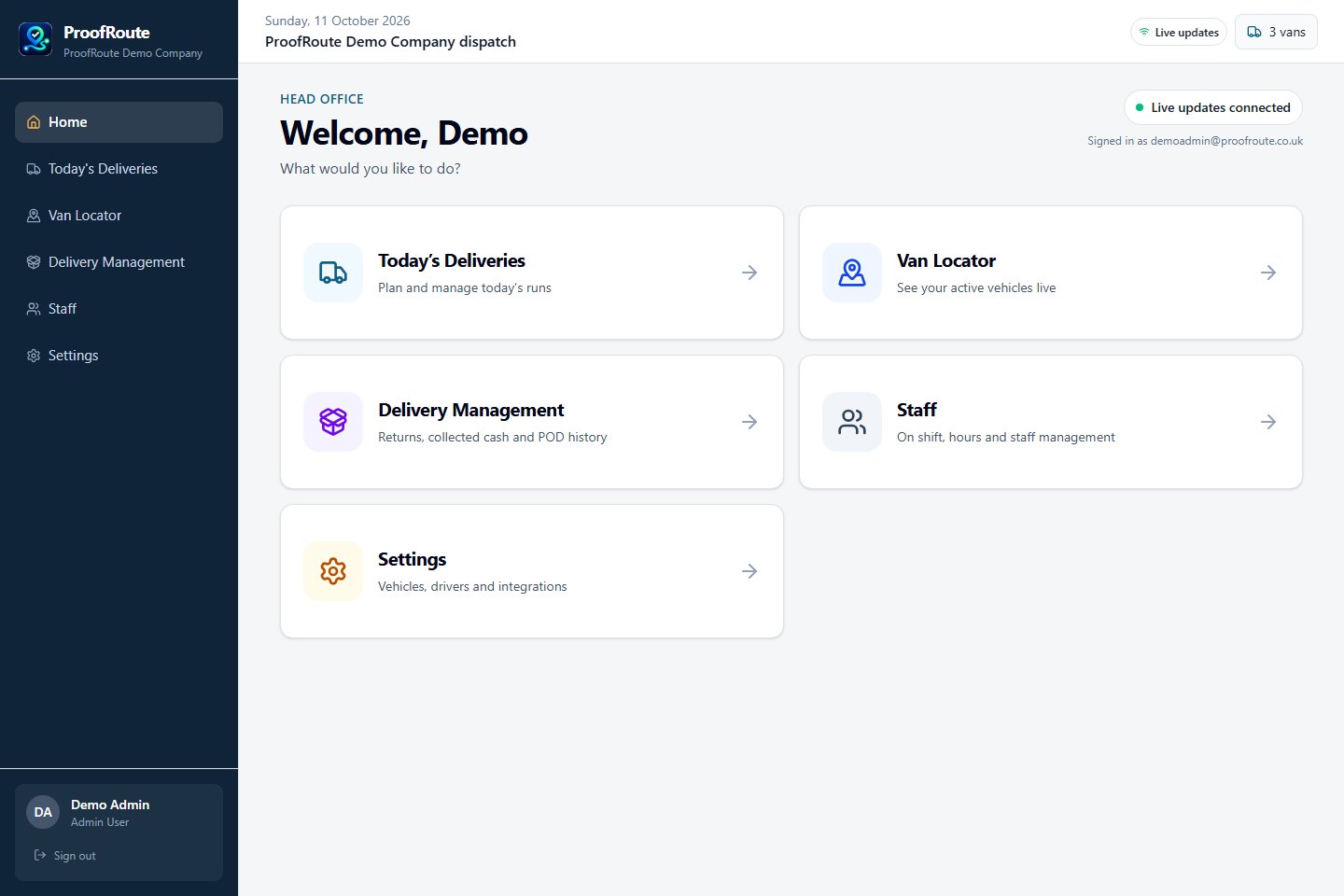Click the blue map pin icon on Van Locator card
Viewport: 1344px width, 896px height.
[x=852, y=273]
